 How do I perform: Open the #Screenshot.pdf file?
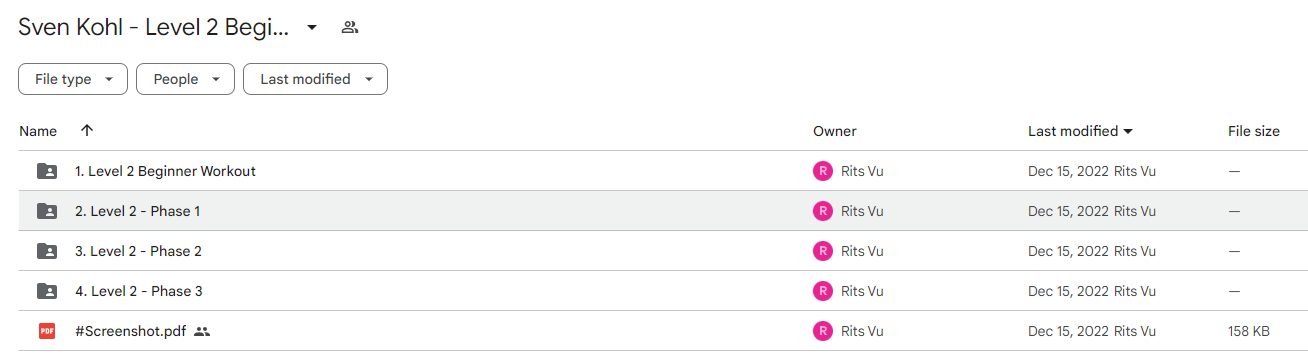click(x=131, y=331)
